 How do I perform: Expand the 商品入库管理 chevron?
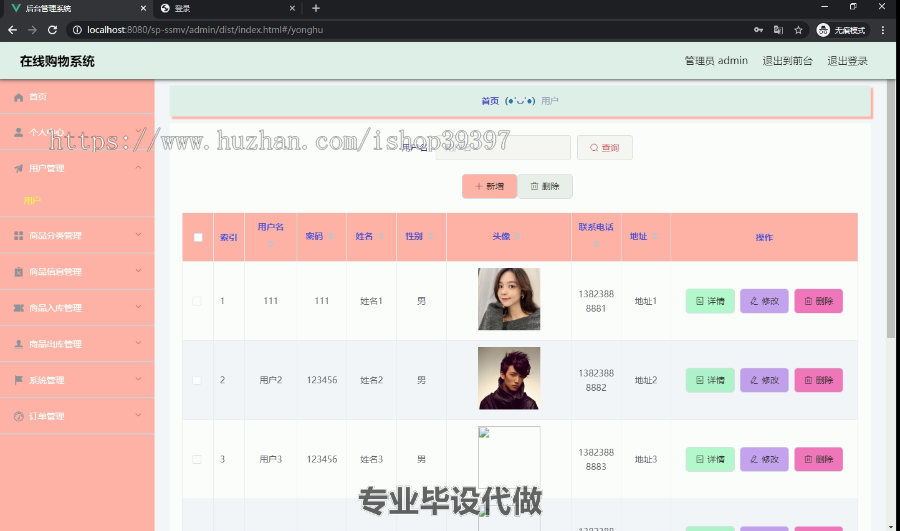click(138, 307)
